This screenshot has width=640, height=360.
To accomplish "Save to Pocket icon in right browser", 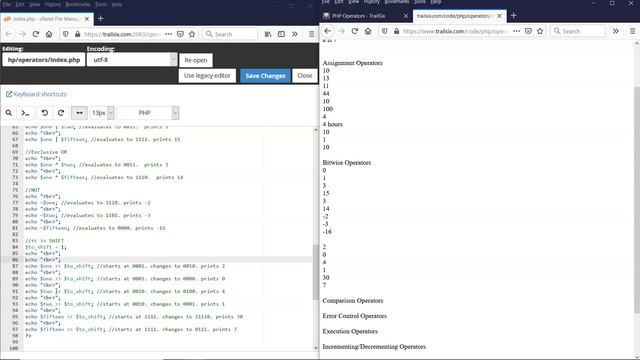I will (x=528, y=31).
